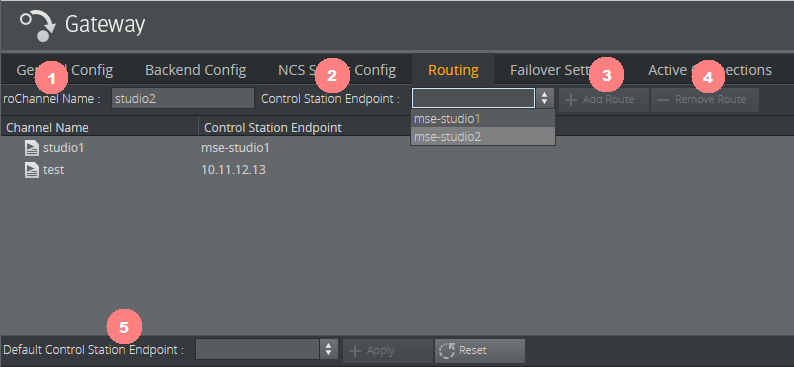Click the plus icon on Add Route
Viewport: 794px width, 367px height.
(x=571, y=100)
